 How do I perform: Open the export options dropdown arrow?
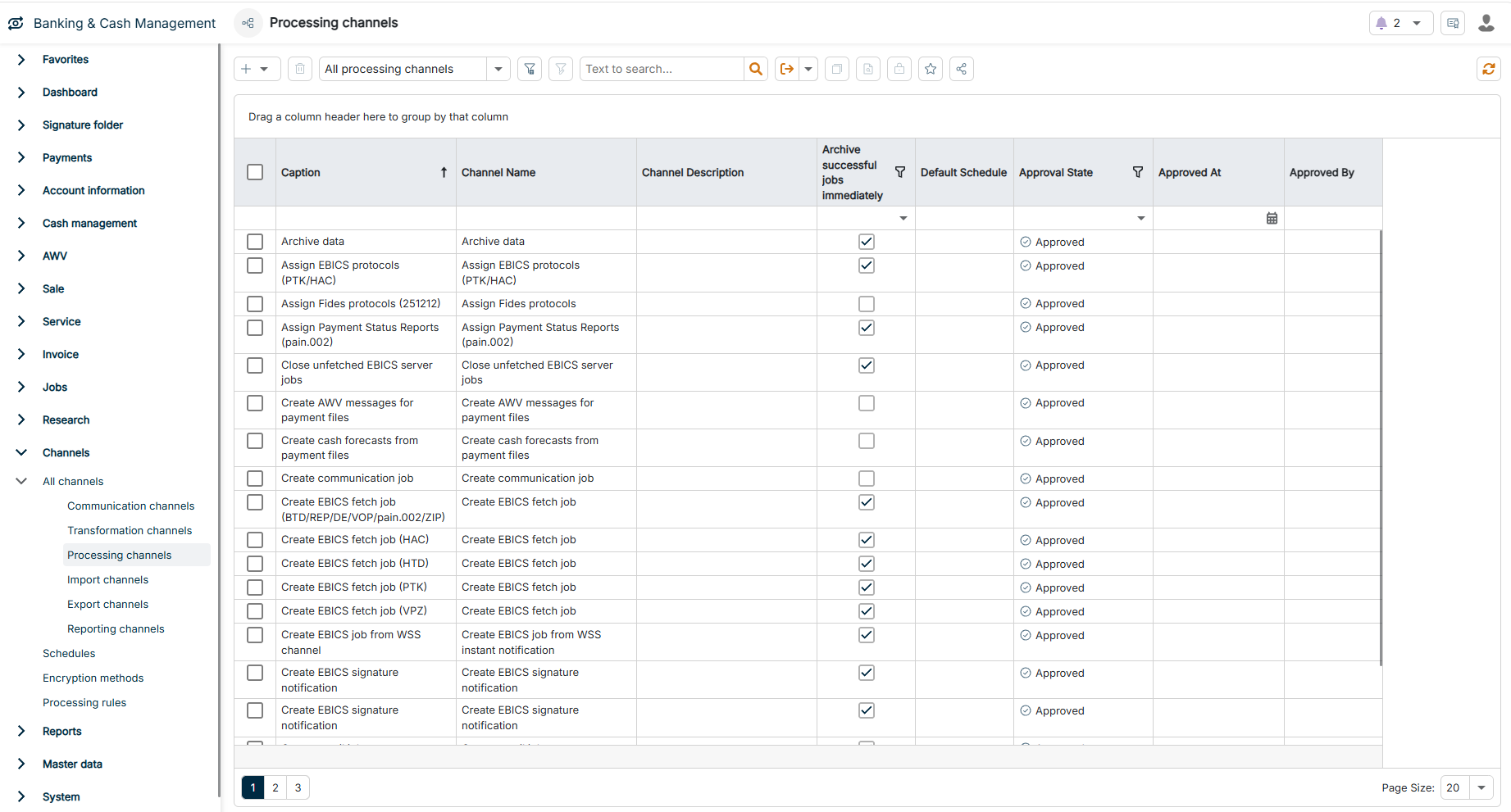point(808,69)
